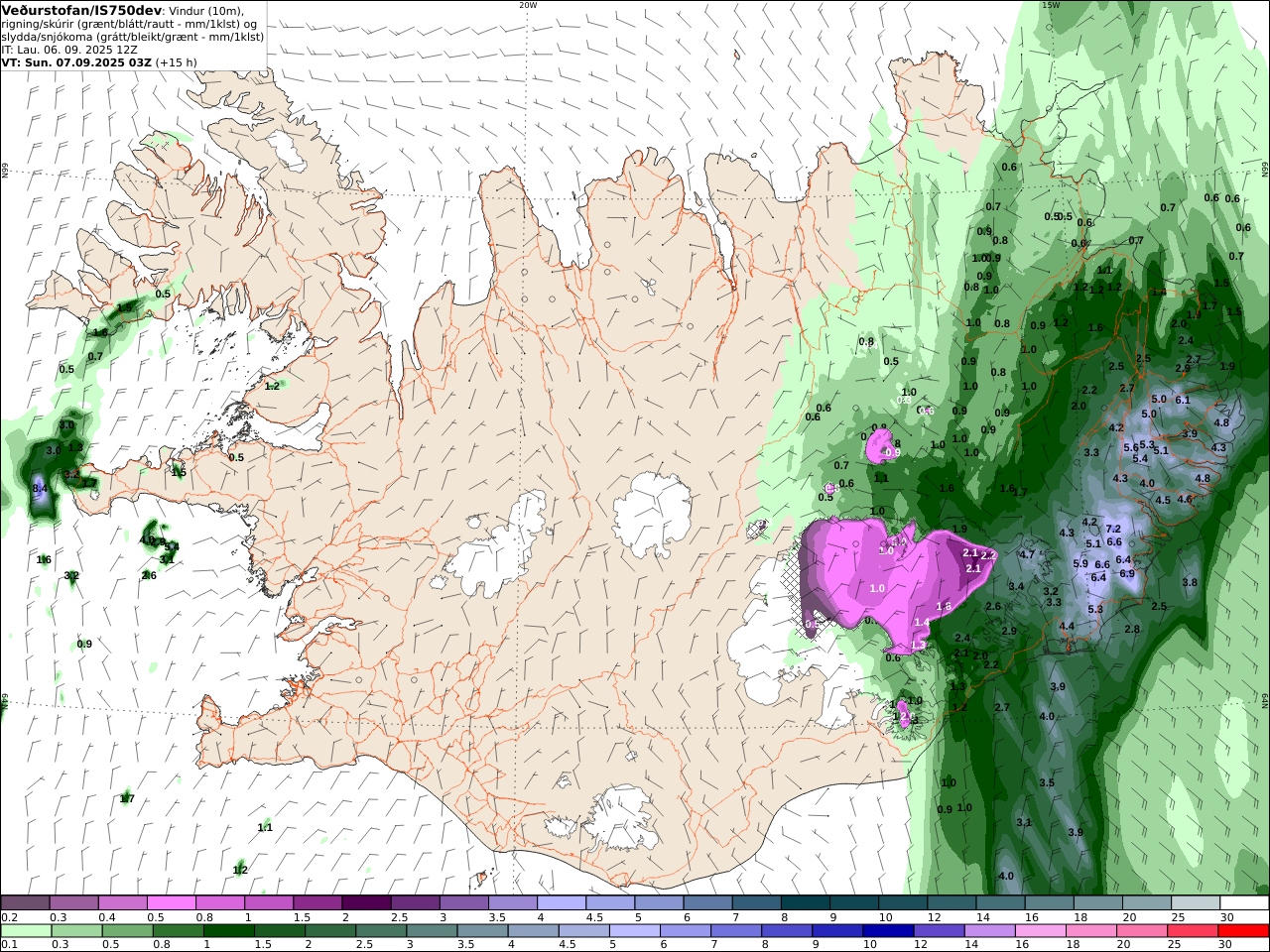Pick the bottom-row legend swatch labeled 3.5
The width and height of the screenshot is (1270, 952).
483,931
